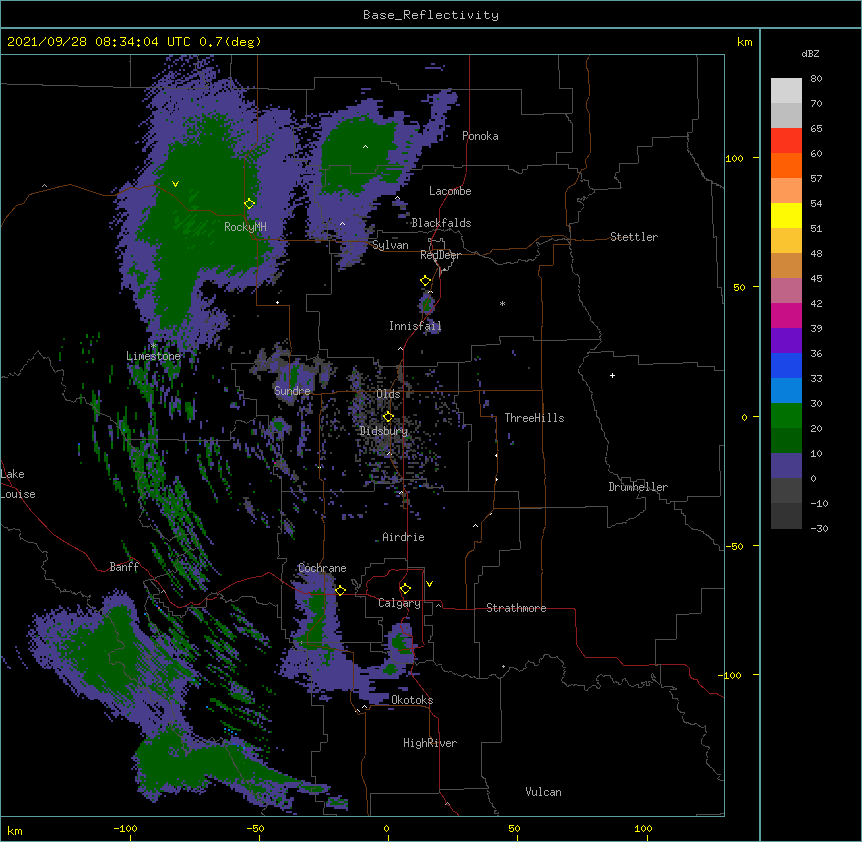Click the -50 tick on right axis
Screen dimensions: 862x842
[734, 546]
